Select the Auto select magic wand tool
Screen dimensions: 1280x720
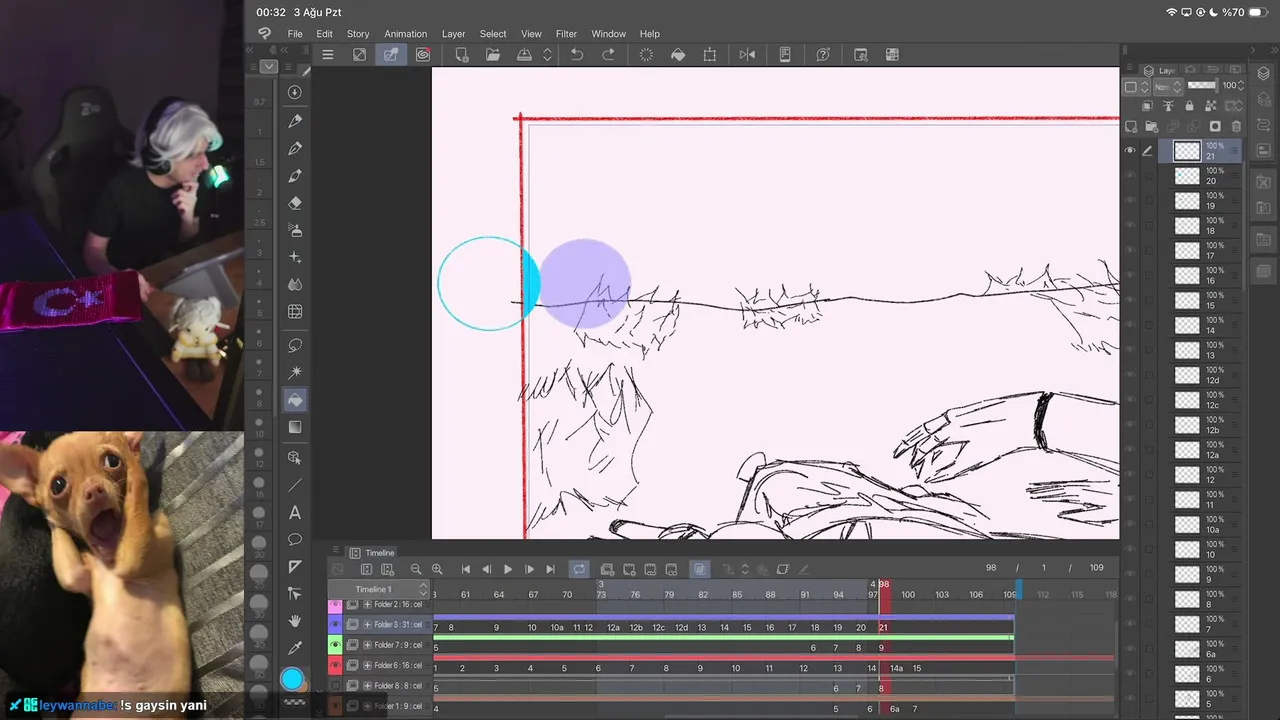click(295, 372)
